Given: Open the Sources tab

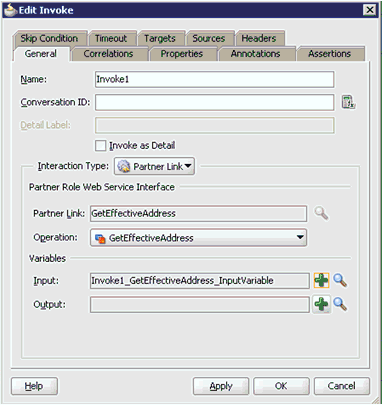Looking at the screenshot, I should pos(209,39).
